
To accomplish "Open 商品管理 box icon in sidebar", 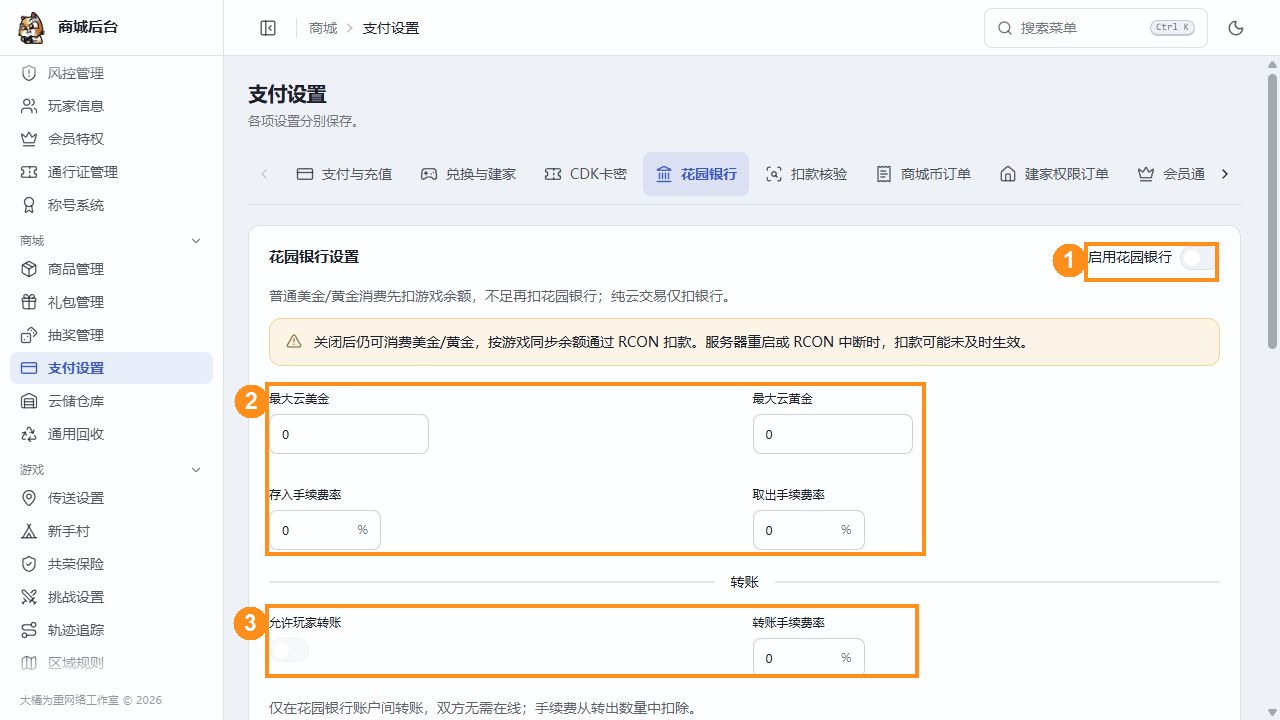I will pos(29,269).
